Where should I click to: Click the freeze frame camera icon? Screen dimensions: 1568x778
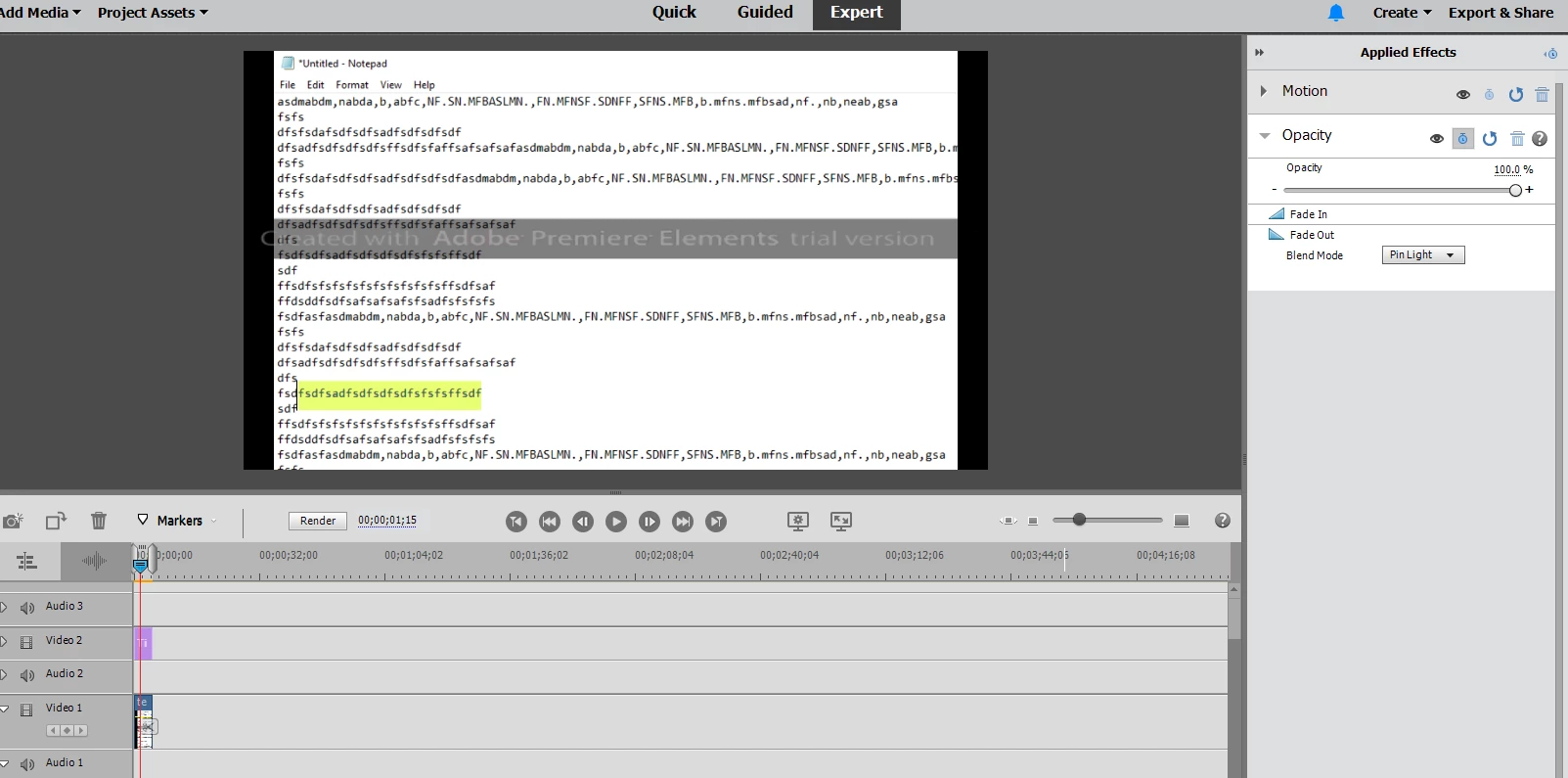(13, 521)
